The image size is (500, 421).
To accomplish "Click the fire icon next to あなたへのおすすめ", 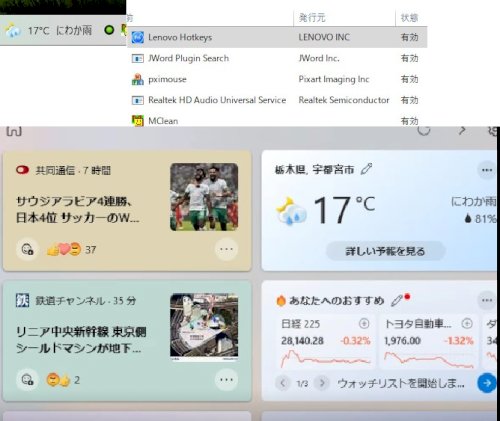I will point(281,300).
